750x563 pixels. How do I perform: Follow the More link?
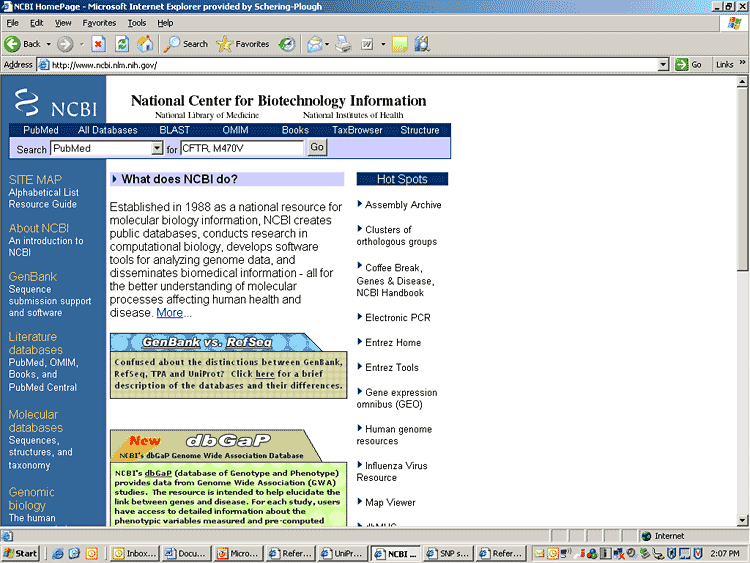coord(169,313)
